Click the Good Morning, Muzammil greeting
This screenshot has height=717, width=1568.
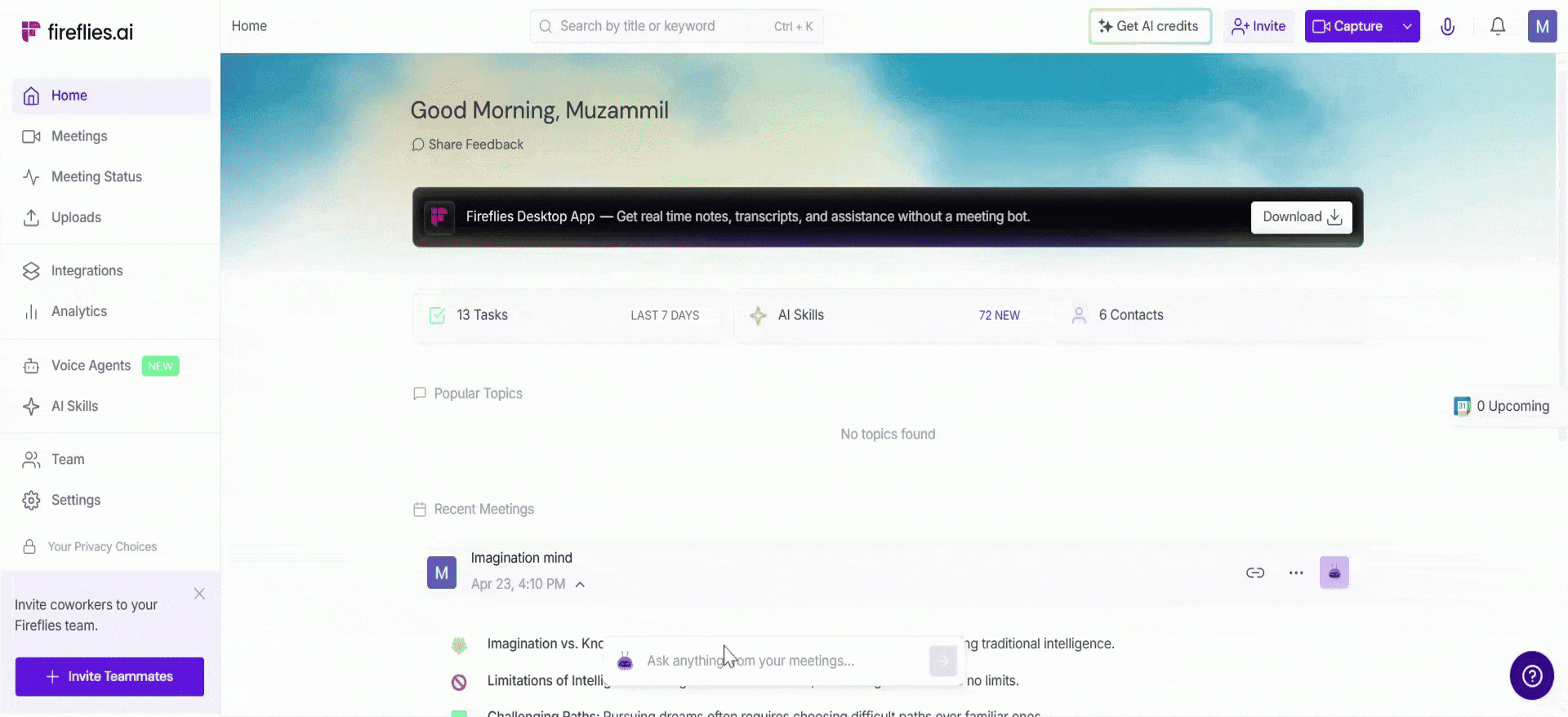(539, 110)
